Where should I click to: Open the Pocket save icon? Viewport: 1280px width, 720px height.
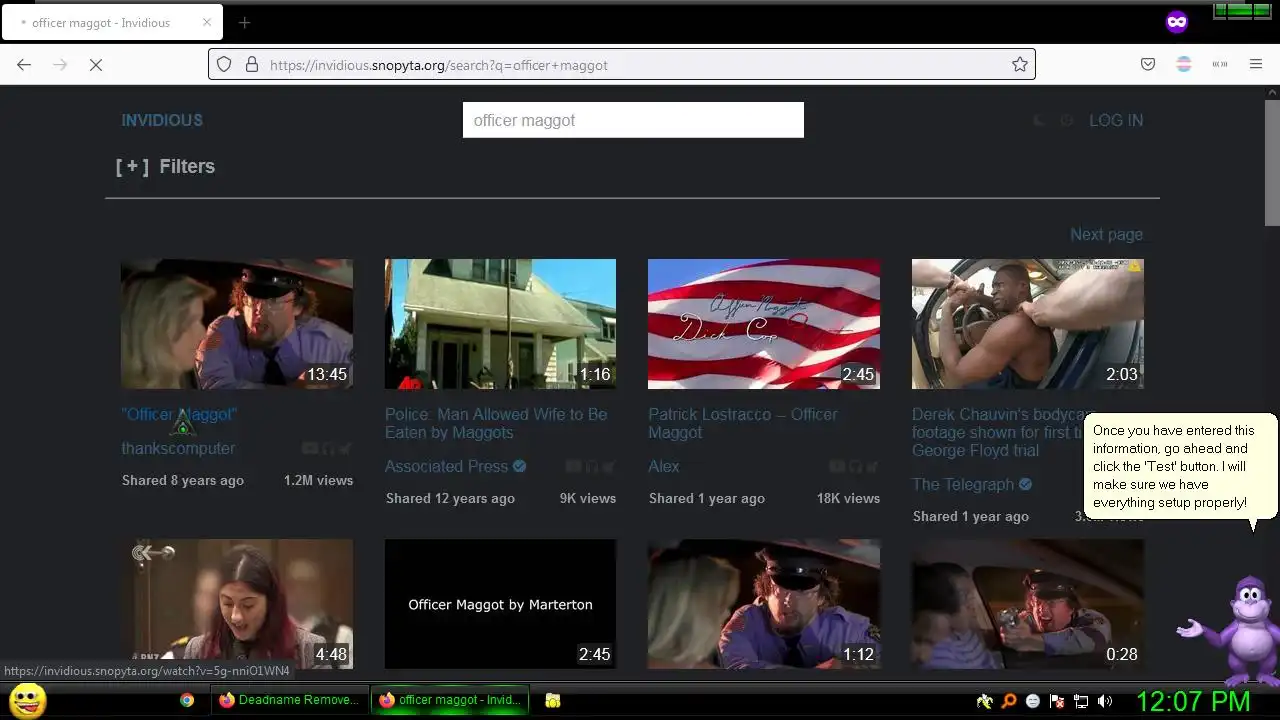coord(1148,64)
